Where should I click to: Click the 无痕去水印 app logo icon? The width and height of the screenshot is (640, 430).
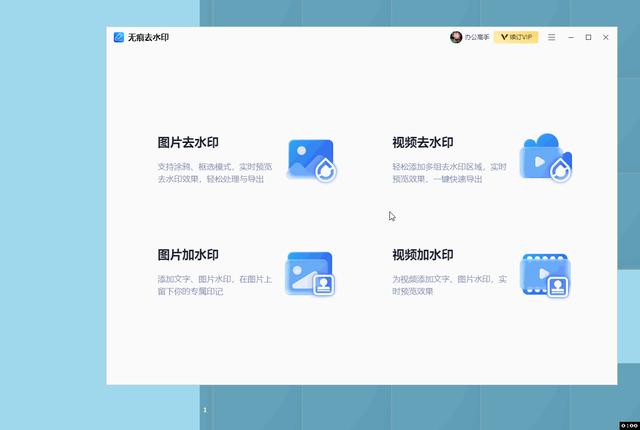(x=119, y=37)
